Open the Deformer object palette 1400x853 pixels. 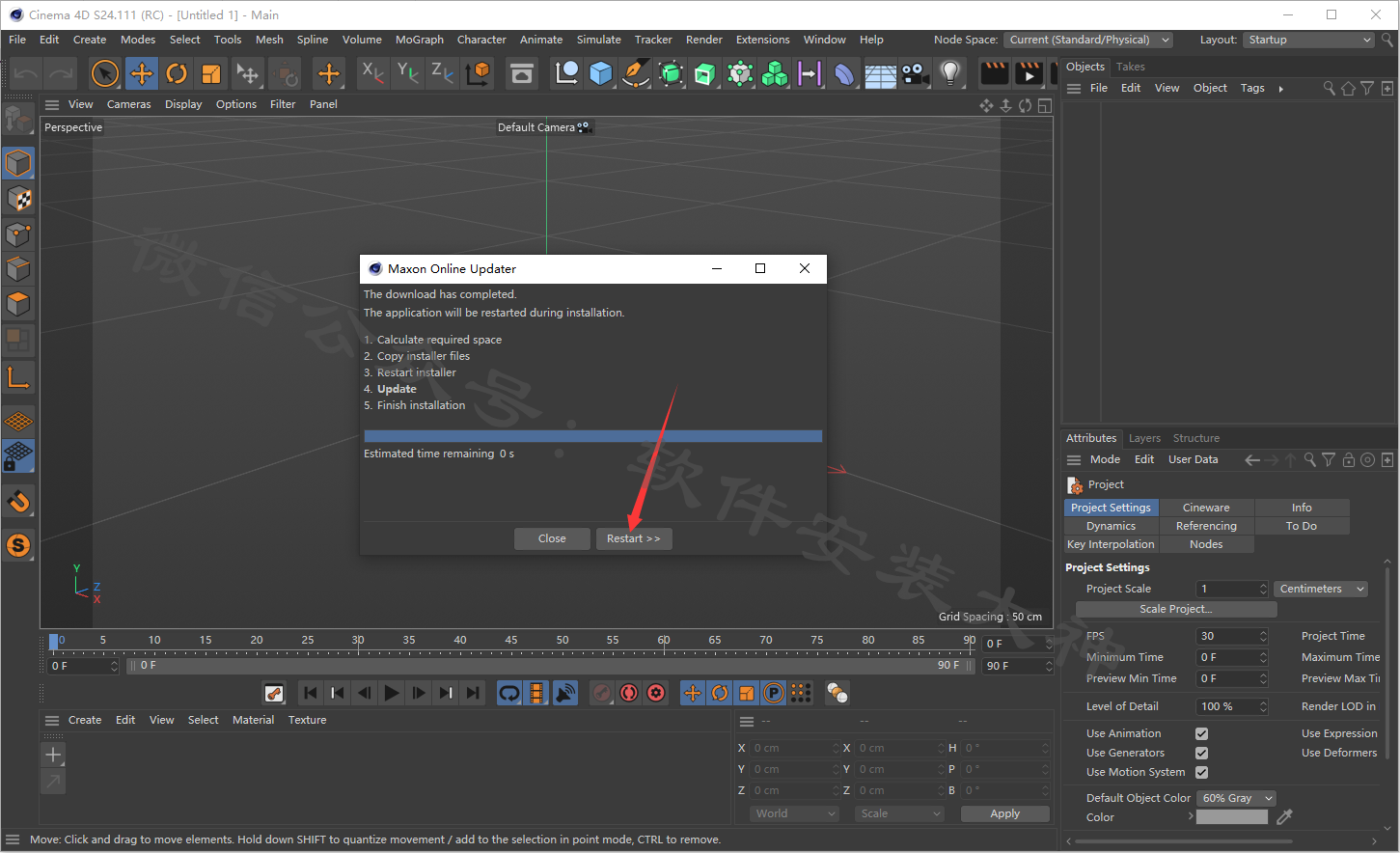coord(844,73)
